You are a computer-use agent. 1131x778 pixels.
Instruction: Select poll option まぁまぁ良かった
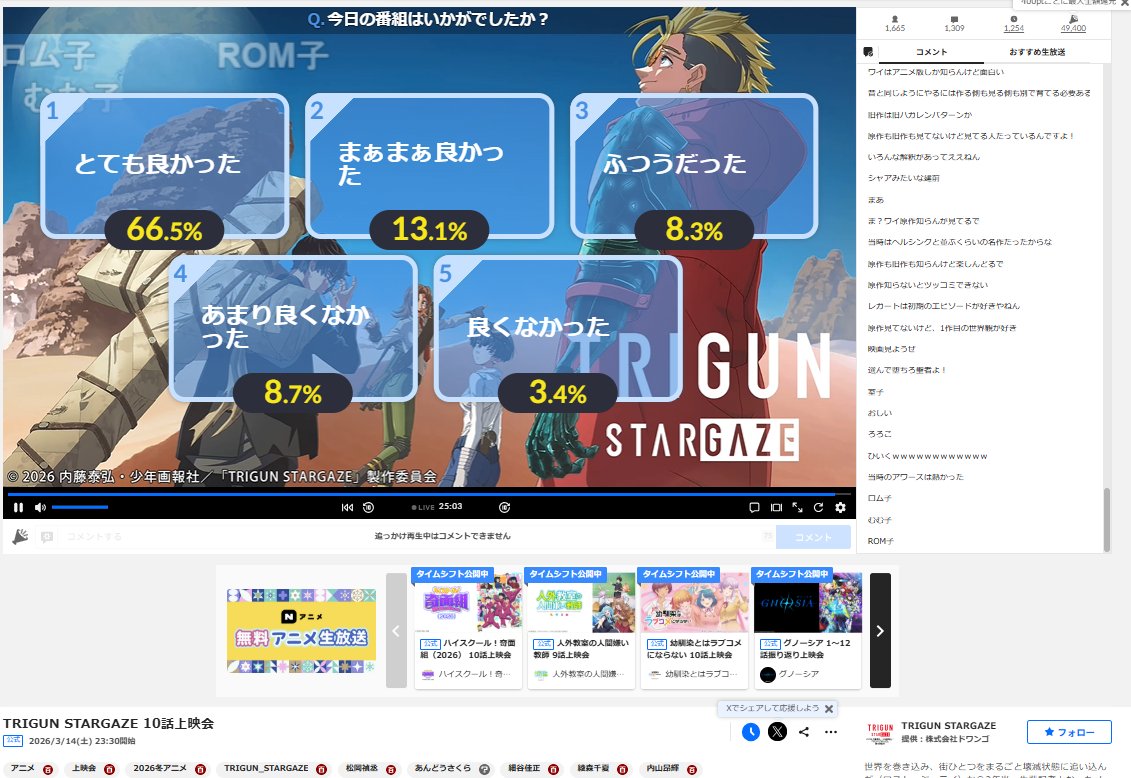[429, 166]
